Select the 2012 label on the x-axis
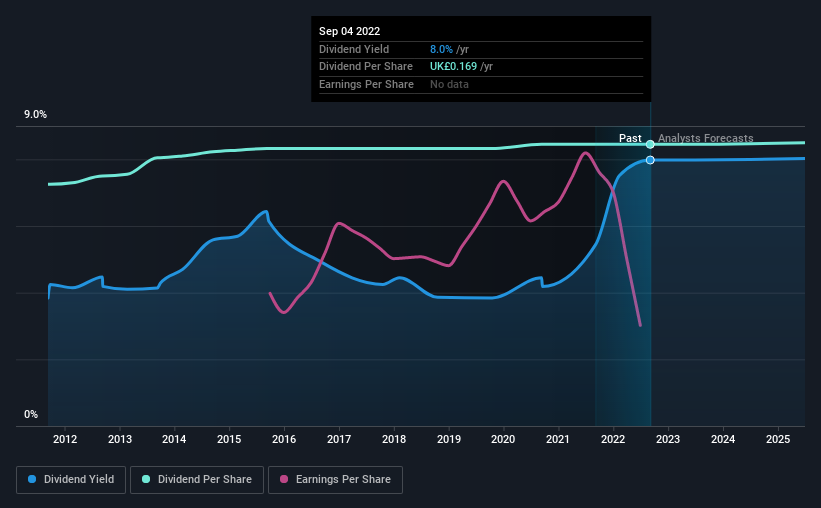The image size is (821, 508). (65, 439)
